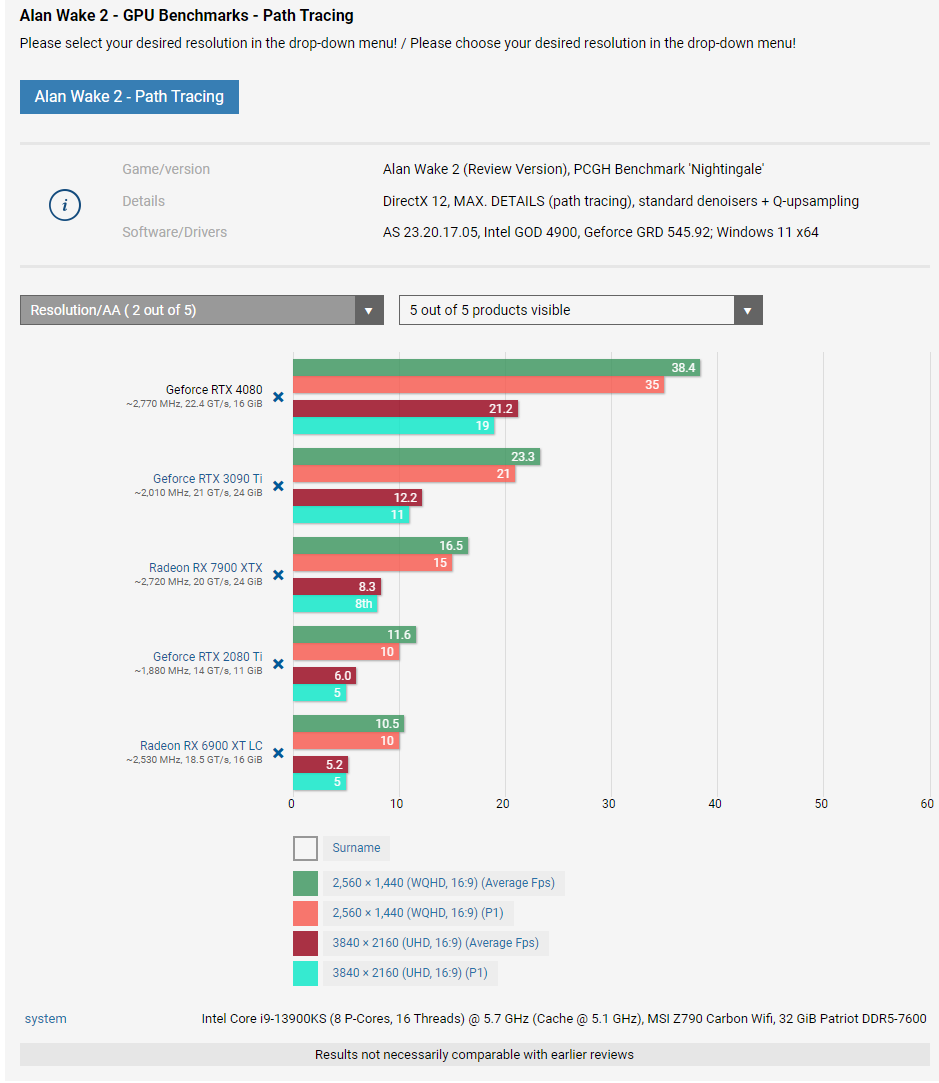Remove Geforce RTX 2080 Ti with X icon
This screenshot has width=939, height=1083.
coord(278,664)
